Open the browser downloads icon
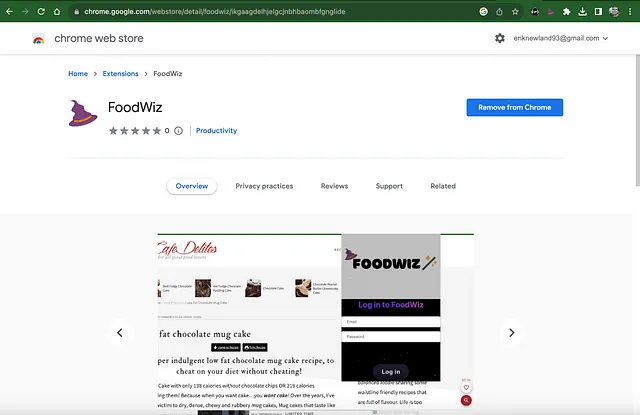This screenshot has height=415, width=640. (x=582, y=11)
